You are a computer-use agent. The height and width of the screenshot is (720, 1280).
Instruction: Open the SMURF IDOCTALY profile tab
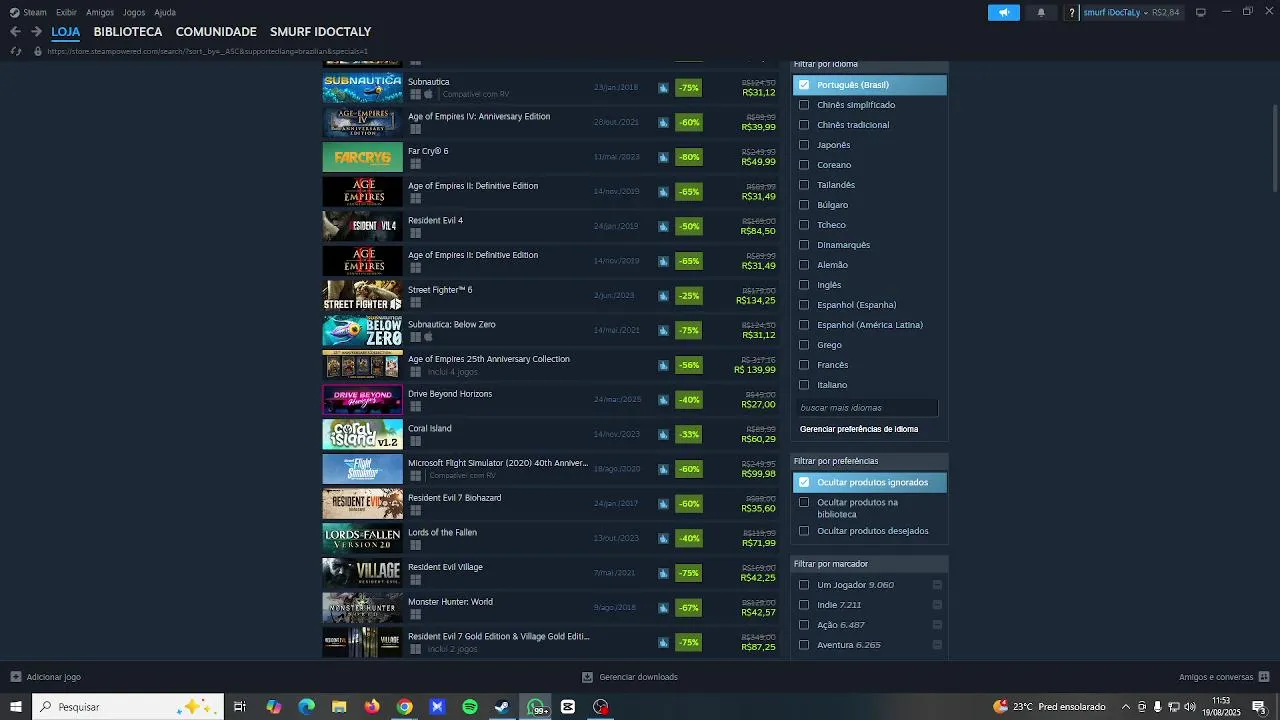pos(320,32)
